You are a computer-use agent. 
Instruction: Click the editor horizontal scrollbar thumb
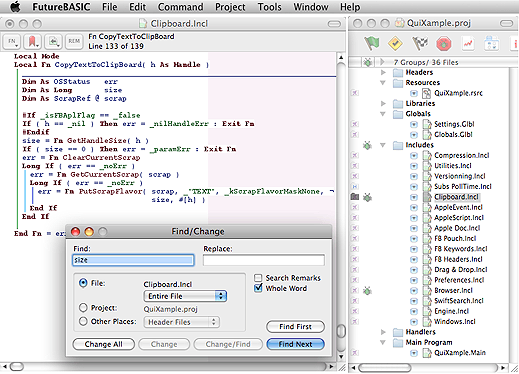17,367
